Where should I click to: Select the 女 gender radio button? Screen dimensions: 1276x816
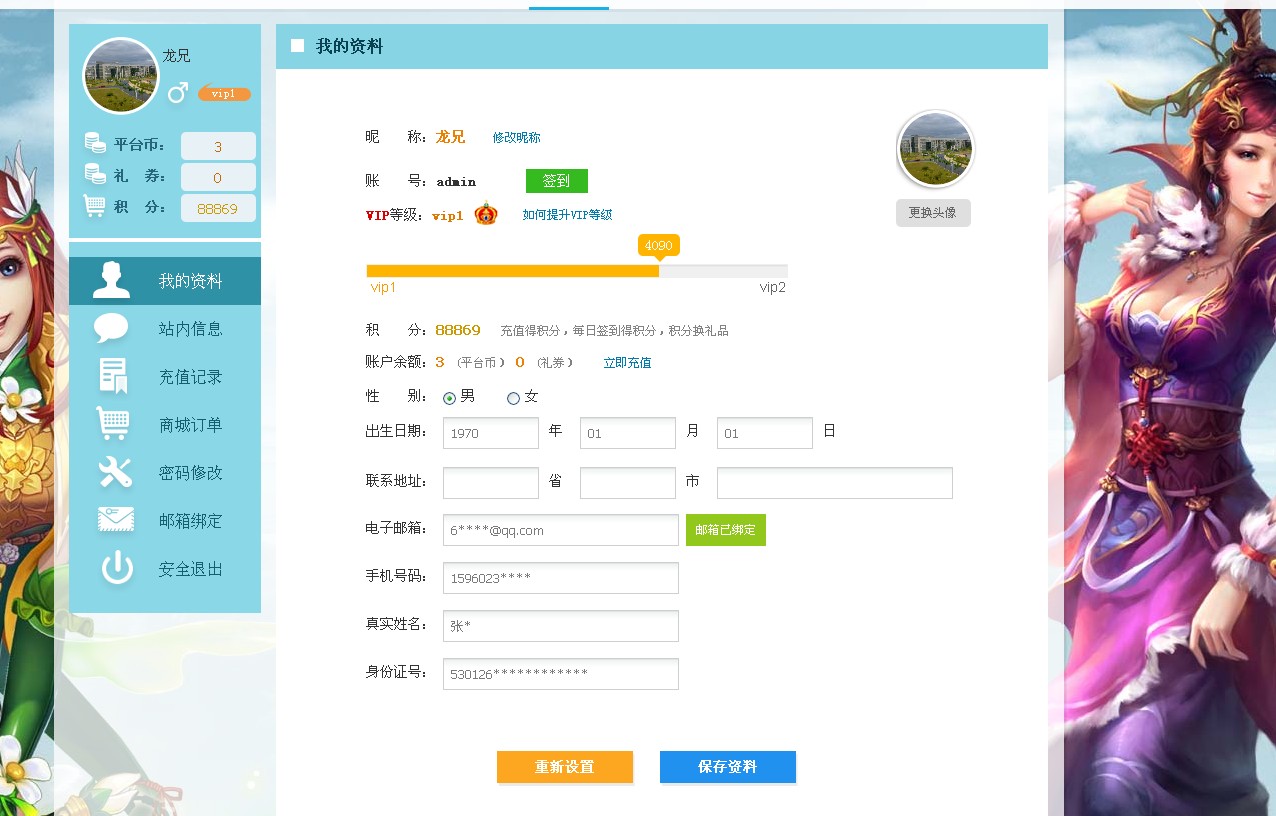[x=514, y=398]
